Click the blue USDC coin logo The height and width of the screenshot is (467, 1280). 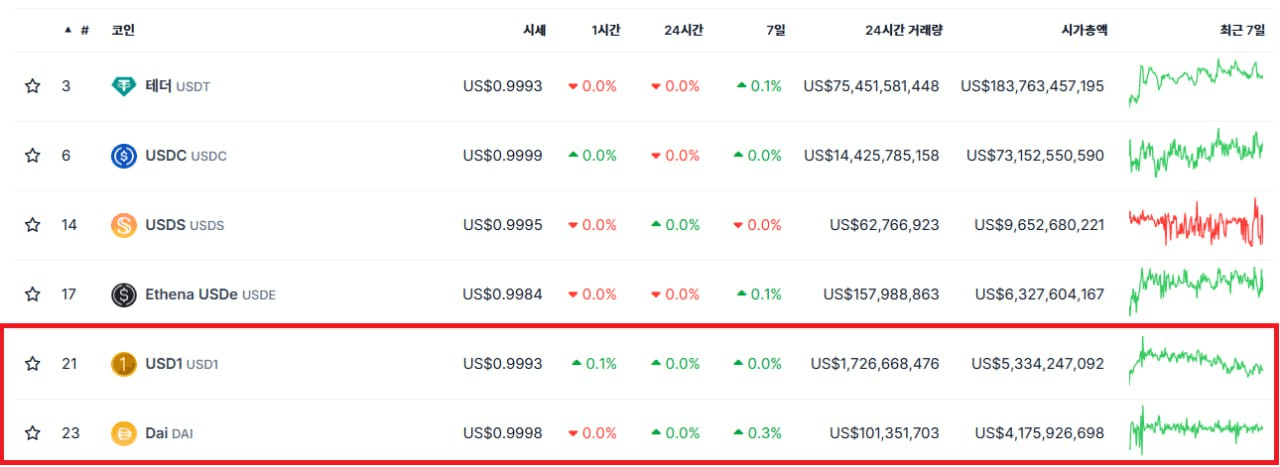[x=123, y=156]
